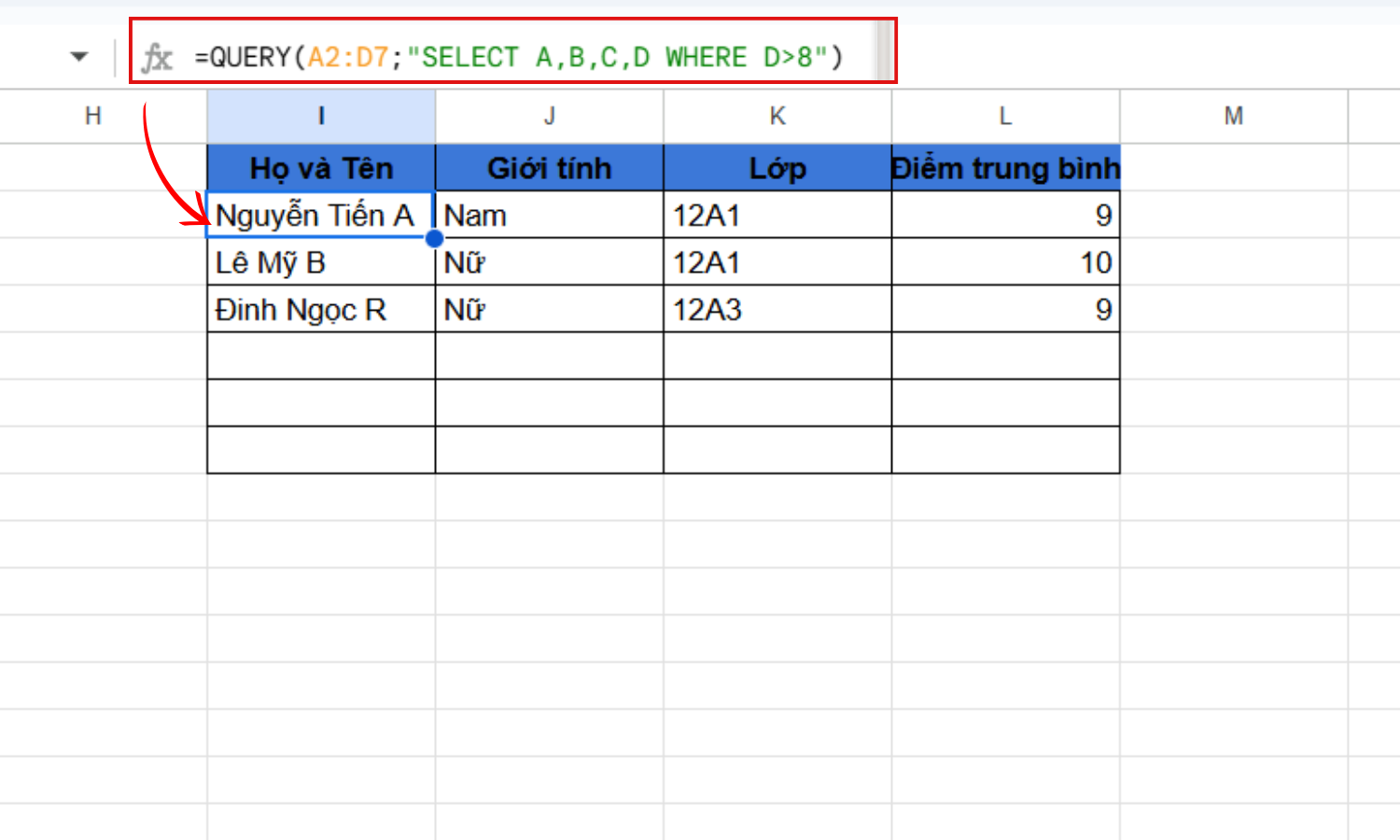The width and height of the screenshot is (1400, 840).
Task: Select the 'Nam' gender cell
Action: click(x=550, y=215)
